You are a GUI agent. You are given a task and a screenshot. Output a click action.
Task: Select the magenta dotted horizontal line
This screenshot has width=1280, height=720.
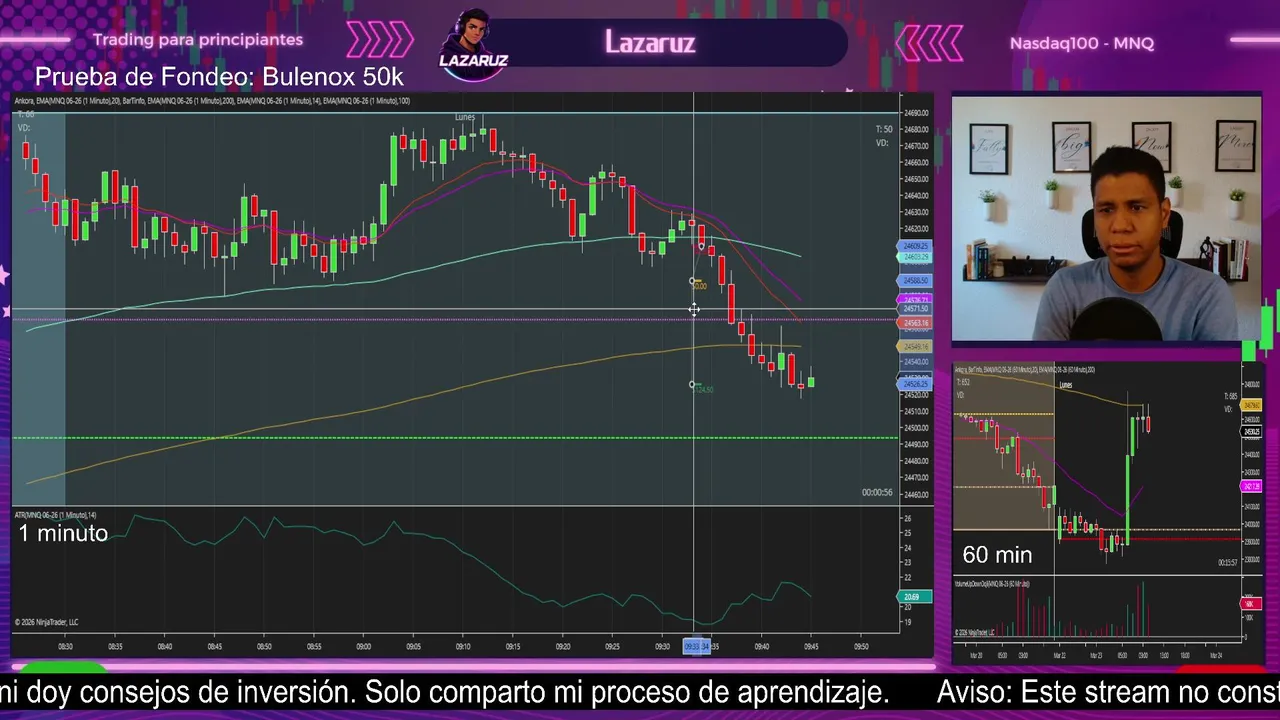(x=455, y=320)
